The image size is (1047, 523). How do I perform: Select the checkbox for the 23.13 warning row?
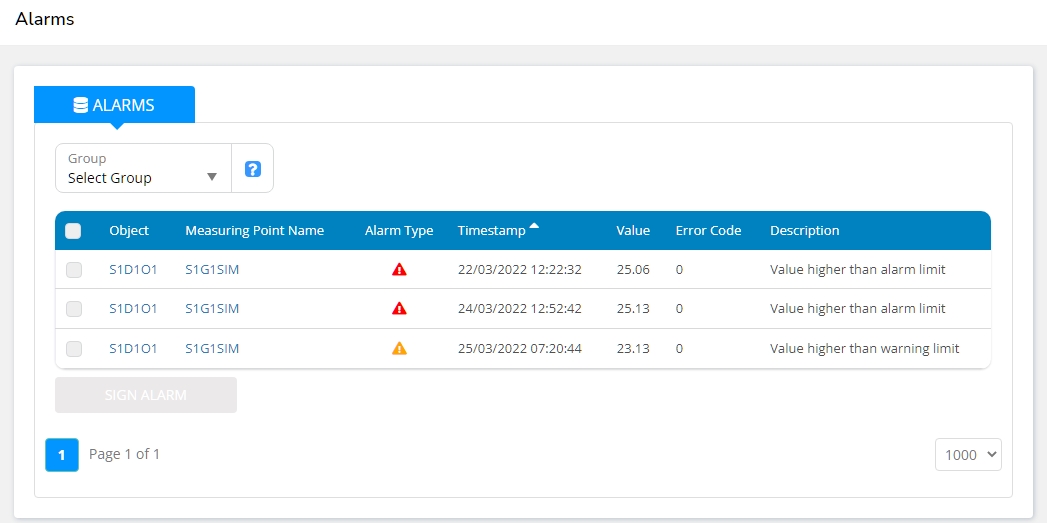coord(74,349)
